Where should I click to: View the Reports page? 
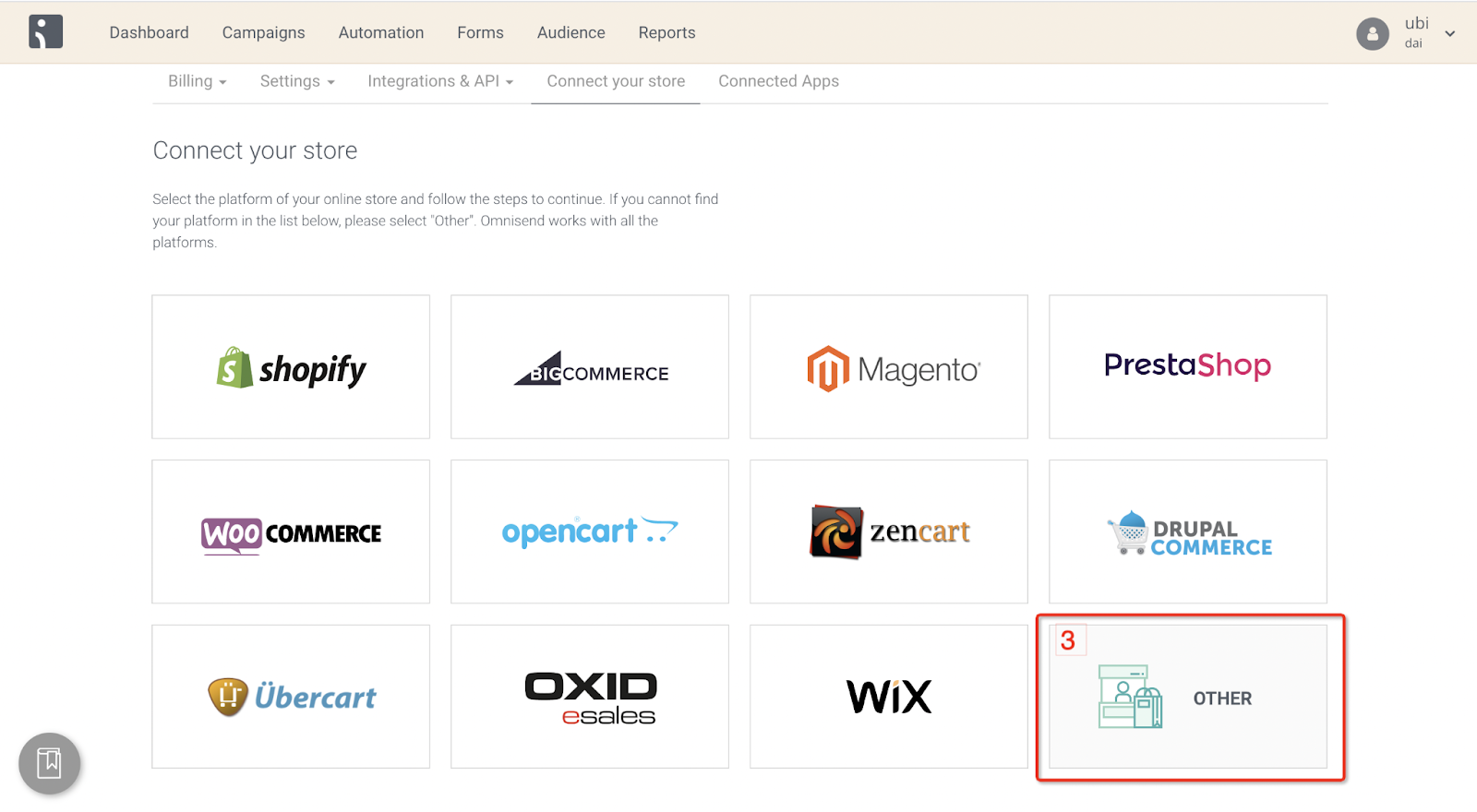pyautogui.click(x=666, y=32)
